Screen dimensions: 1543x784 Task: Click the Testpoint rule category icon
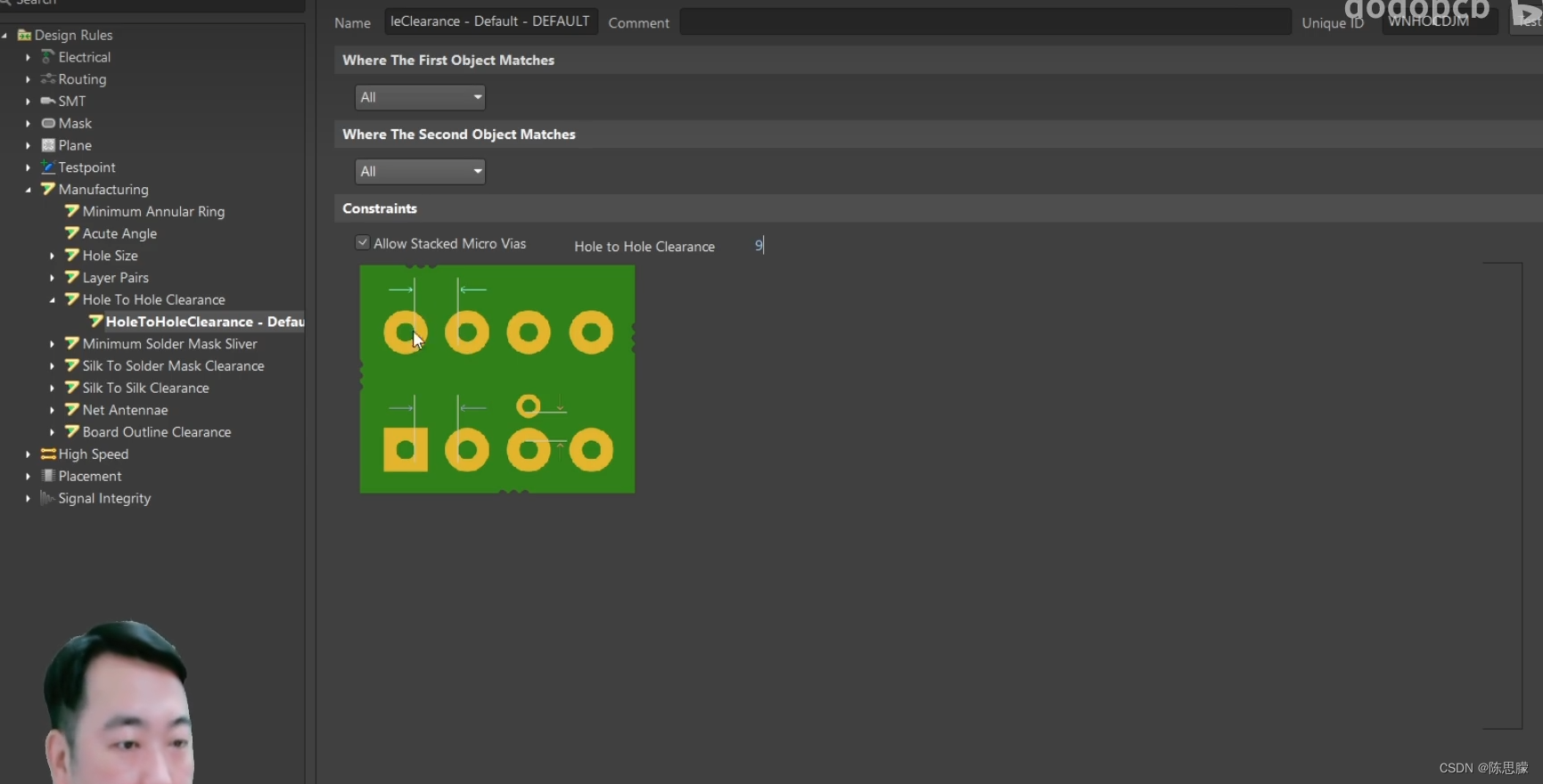[48, 167]
